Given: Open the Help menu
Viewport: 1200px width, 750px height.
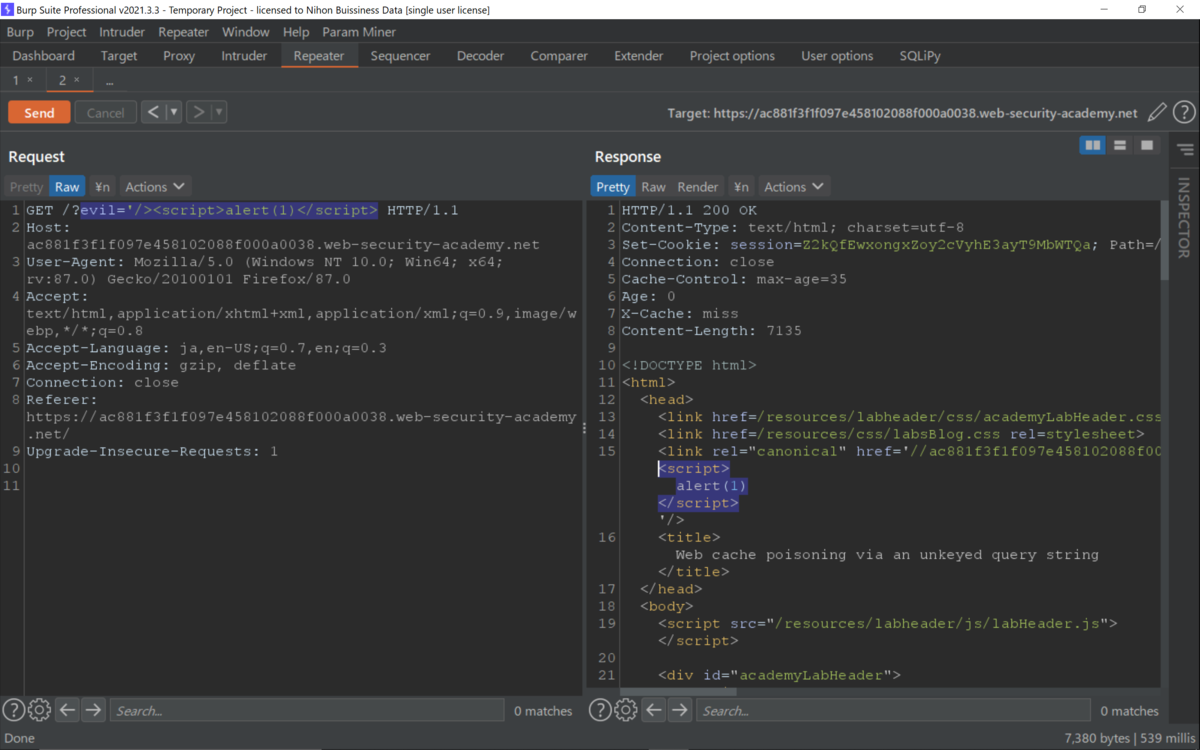Looking at the screenshot, I should (x=296, y=32).
